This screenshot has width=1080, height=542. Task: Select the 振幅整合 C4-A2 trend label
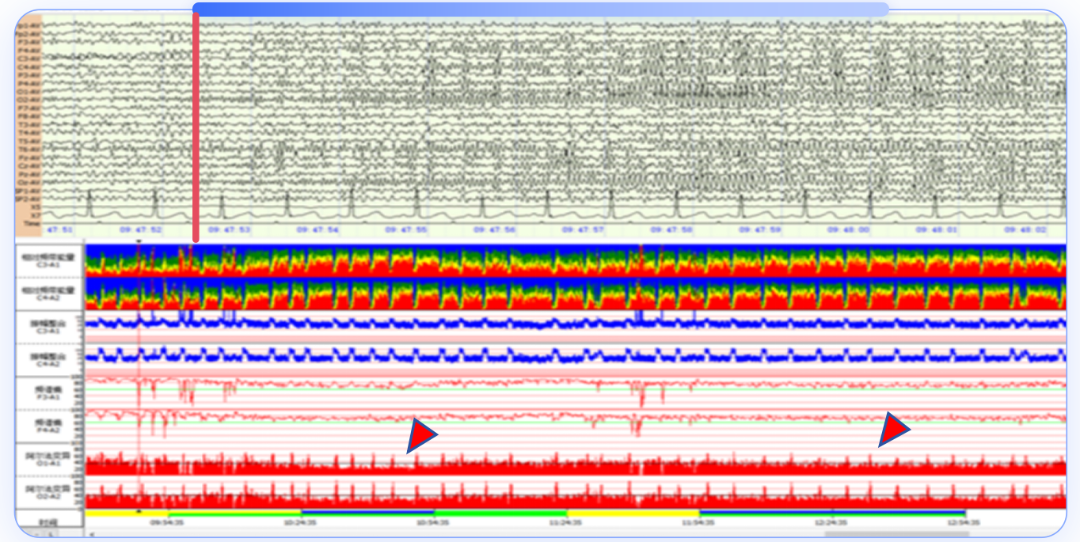tap(49, 359)
